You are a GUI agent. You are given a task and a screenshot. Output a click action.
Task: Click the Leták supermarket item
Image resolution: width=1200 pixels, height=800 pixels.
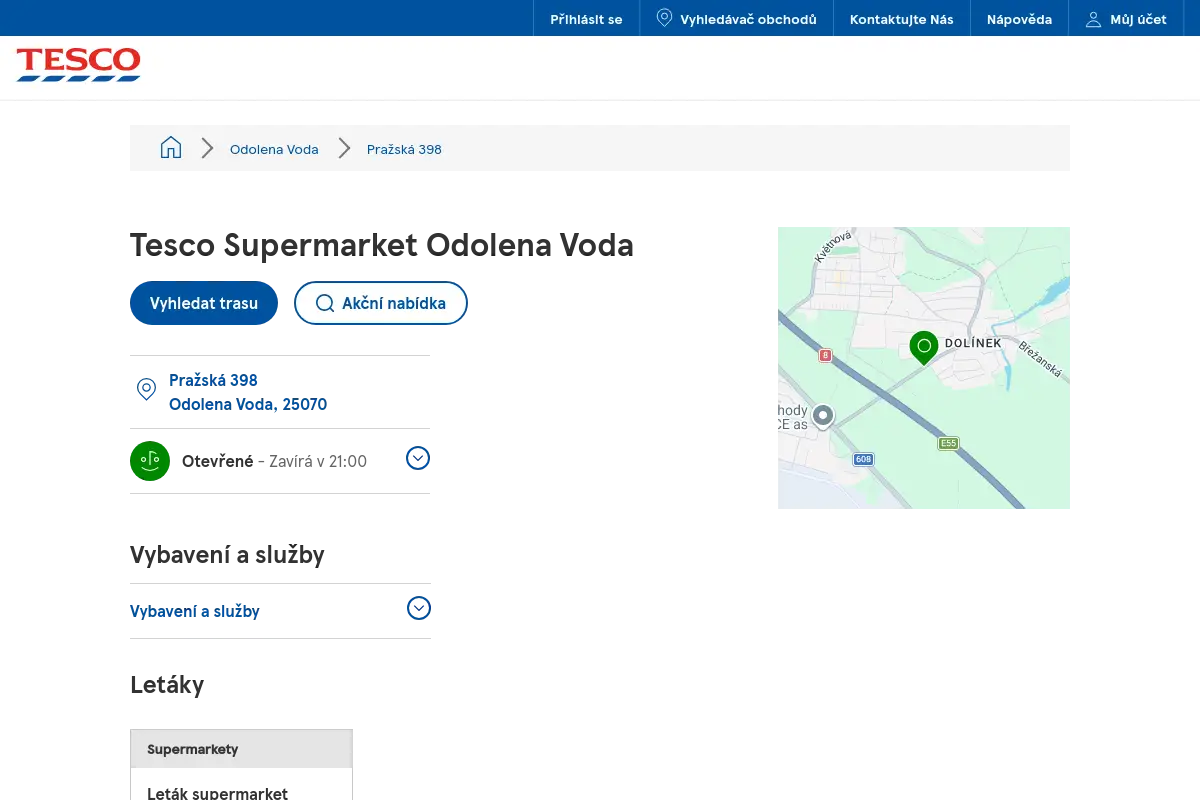tap(217, 793)
